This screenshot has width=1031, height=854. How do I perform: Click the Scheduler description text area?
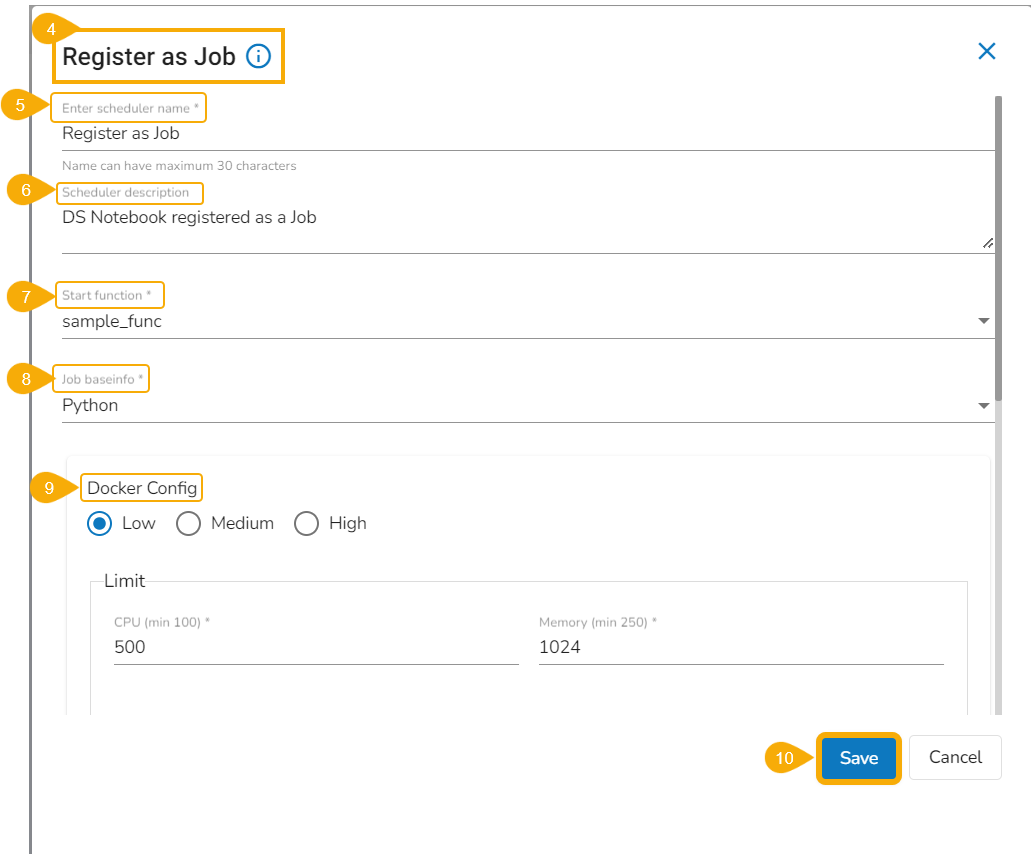coord(500,227)
